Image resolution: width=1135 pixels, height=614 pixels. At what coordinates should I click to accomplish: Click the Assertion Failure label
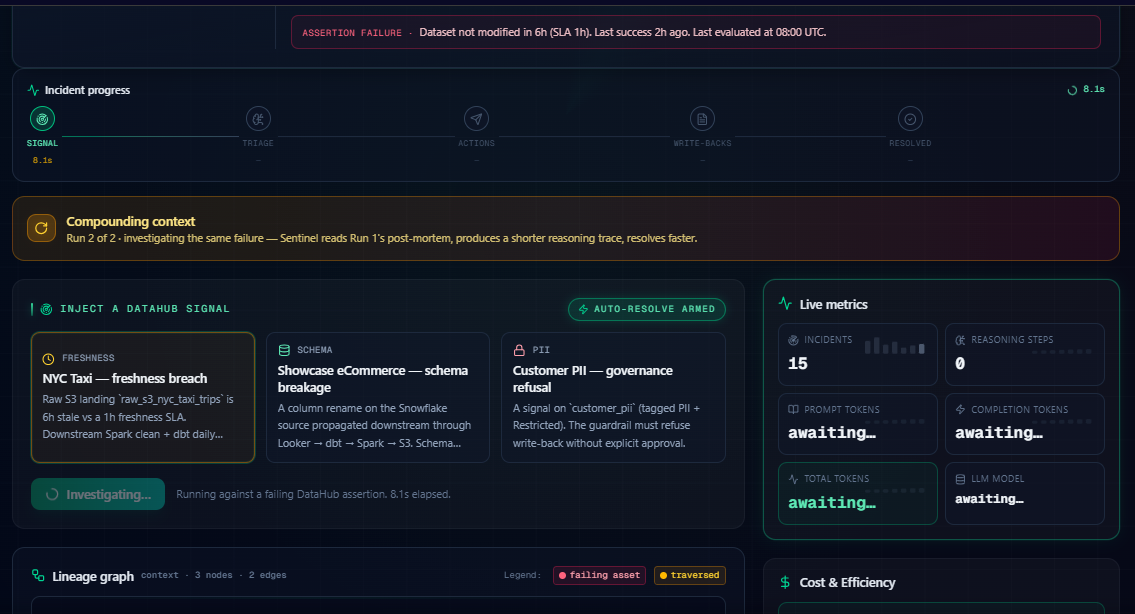pos(352,33)
